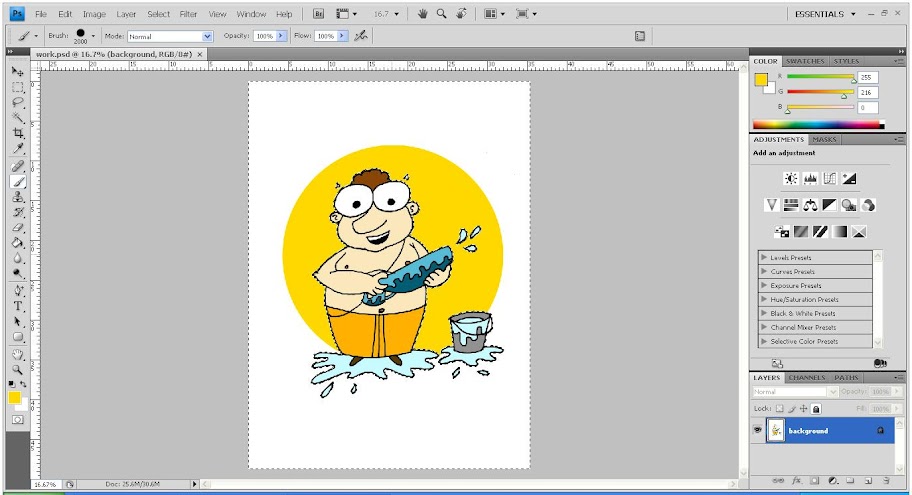
Task: Swap foreground and background colors
Action: 23,384
